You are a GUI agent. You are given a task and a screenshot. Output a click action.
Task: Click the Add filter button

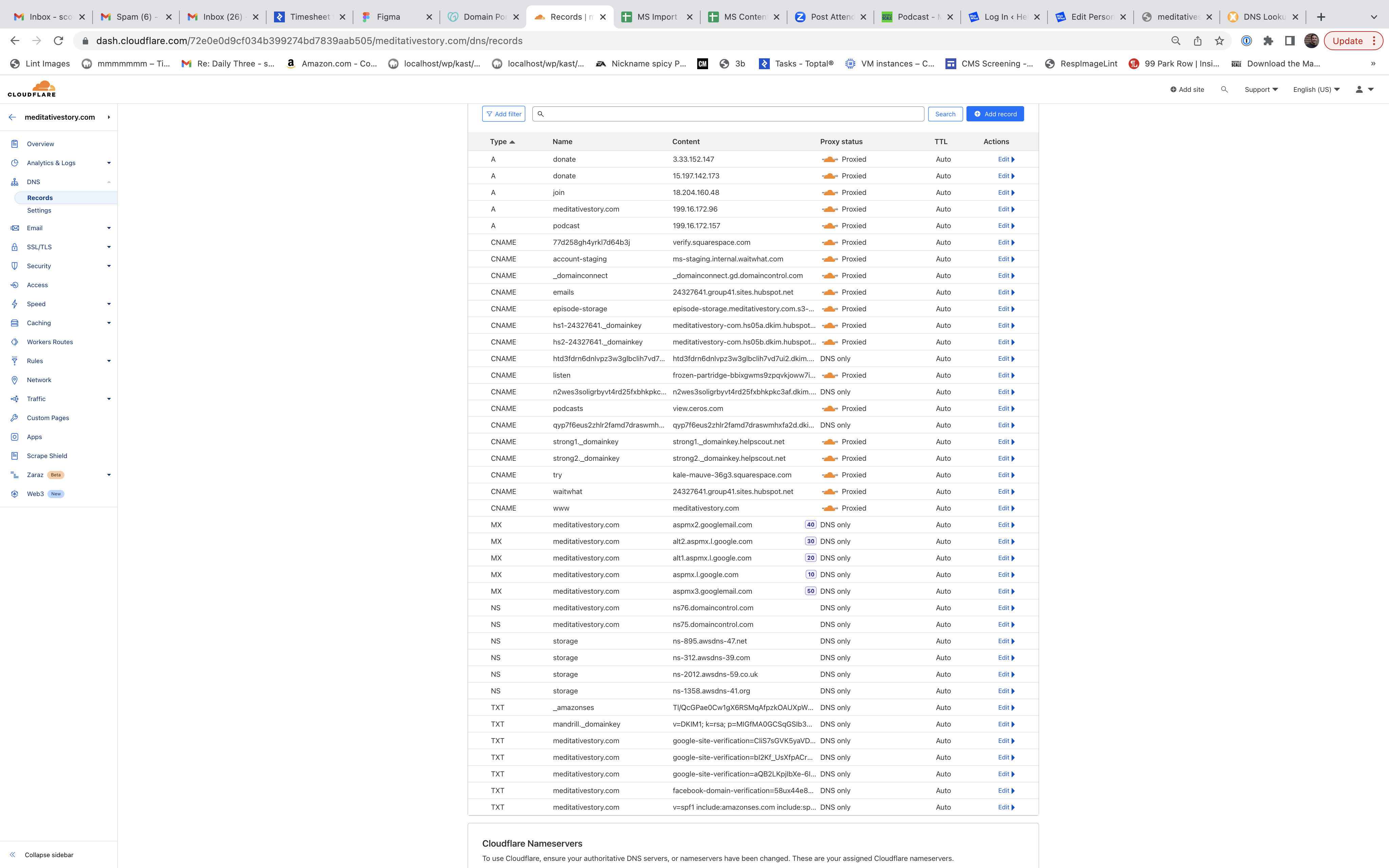pos(503,114)
